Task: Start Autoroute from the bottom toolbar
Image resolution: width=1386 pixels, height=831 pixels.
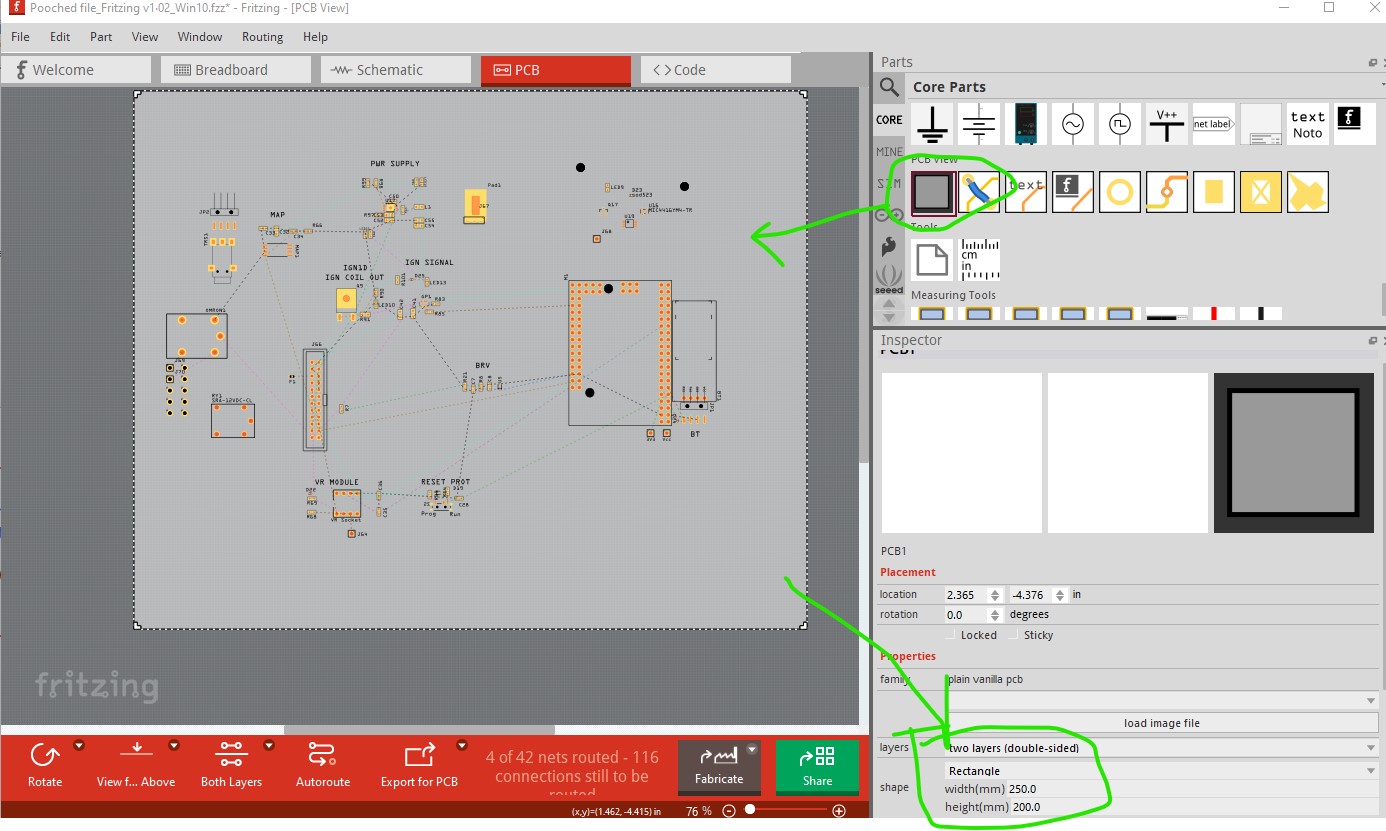Action: 322,754
